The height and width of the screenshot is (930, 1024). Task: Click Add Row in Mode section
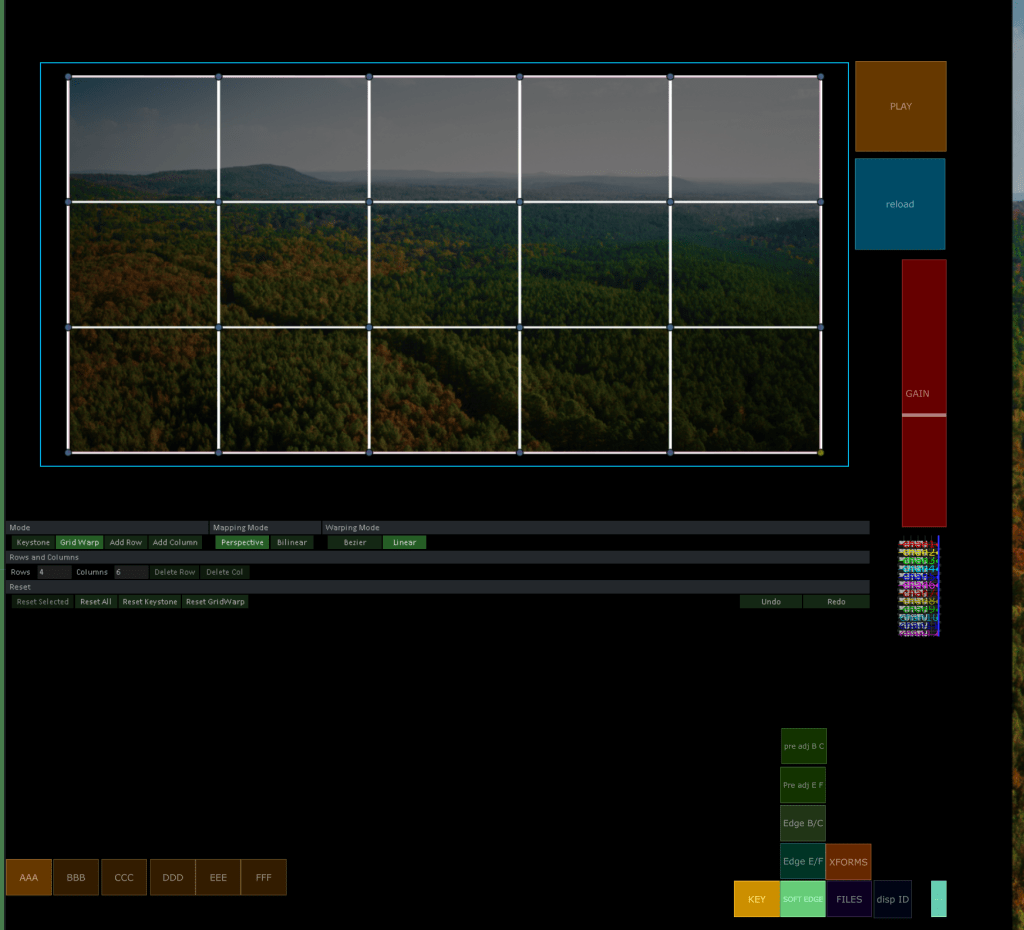(126, 542)
